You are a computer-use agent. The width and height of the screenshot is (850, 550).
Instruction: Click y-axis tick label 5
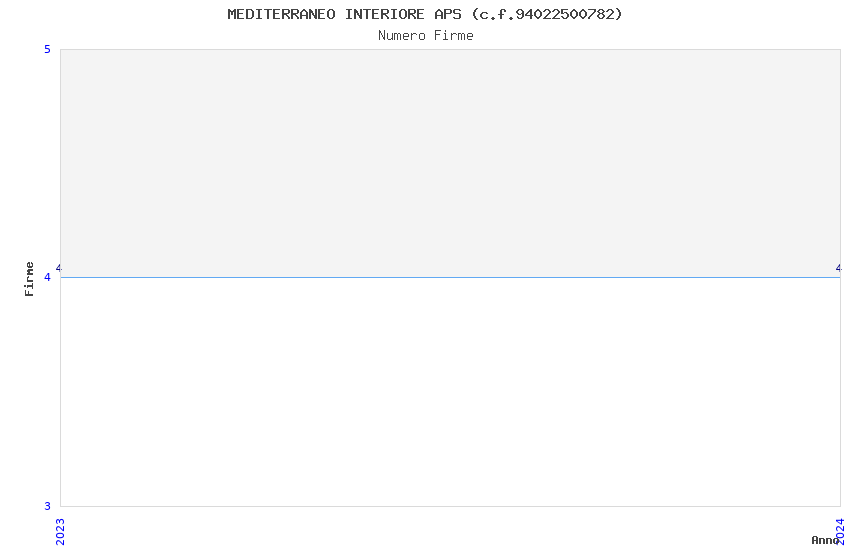coord(47,49)
